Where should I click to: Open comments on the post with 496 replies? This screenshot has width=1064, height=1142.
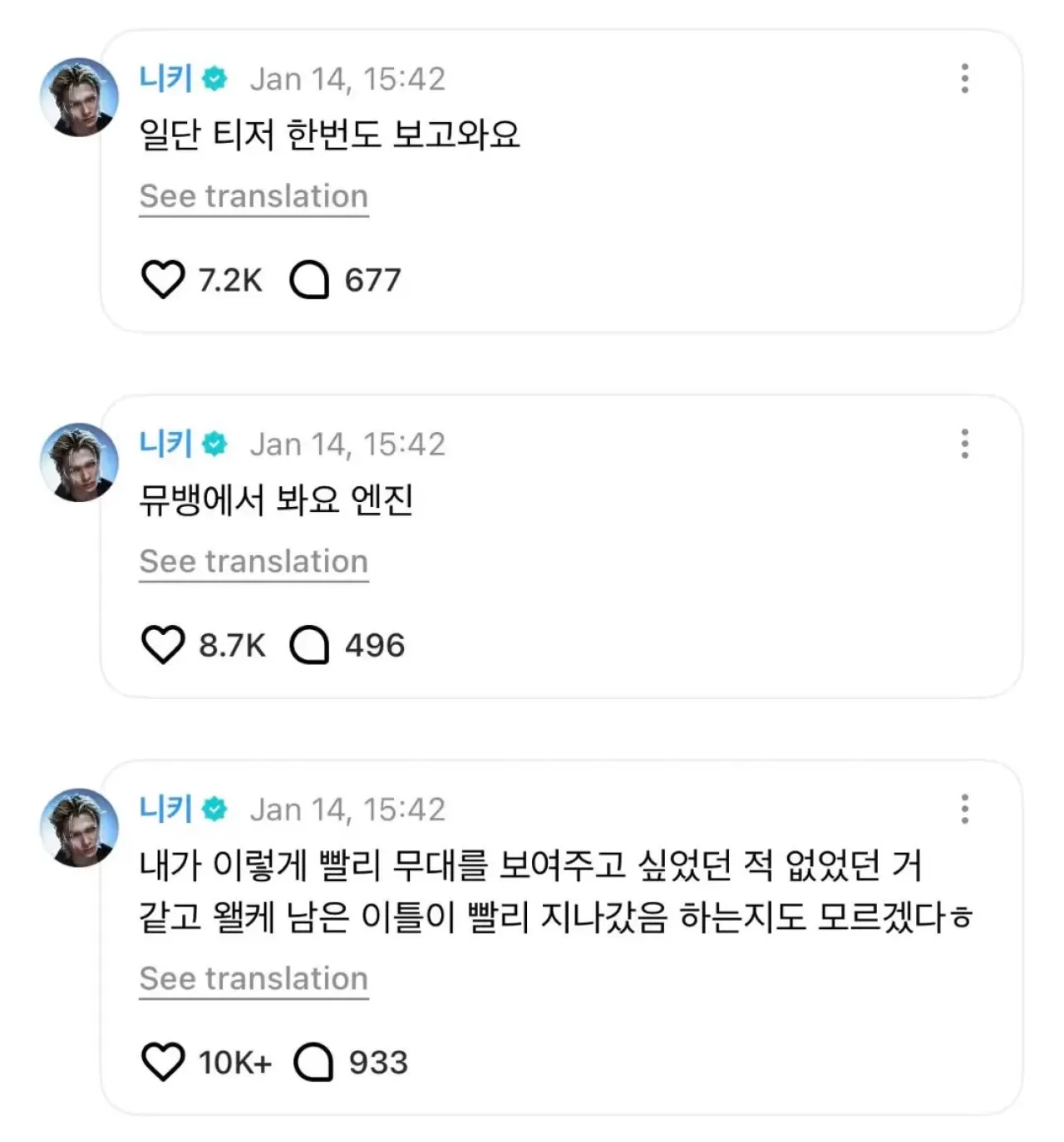(309, 645)
